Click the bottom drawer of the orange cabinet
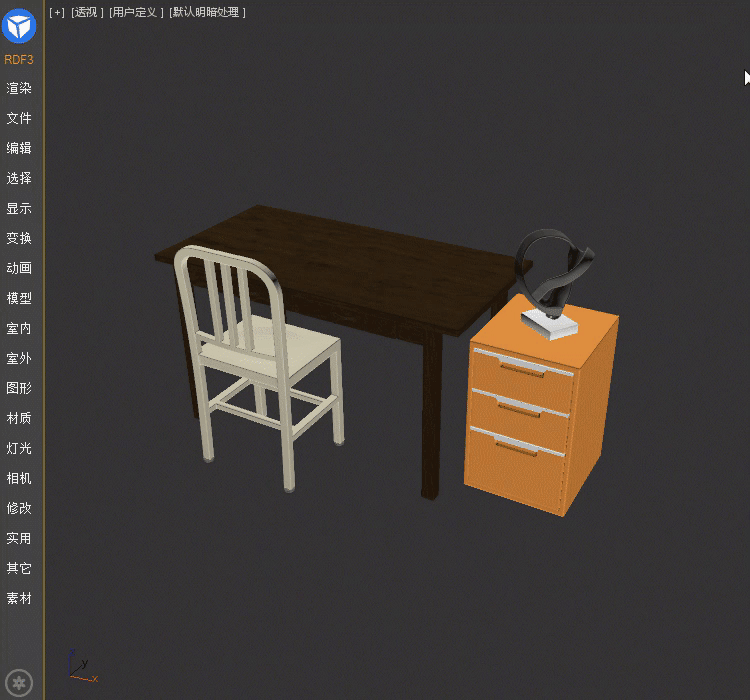This screenshot has height=700, width=750. [516, 471]
